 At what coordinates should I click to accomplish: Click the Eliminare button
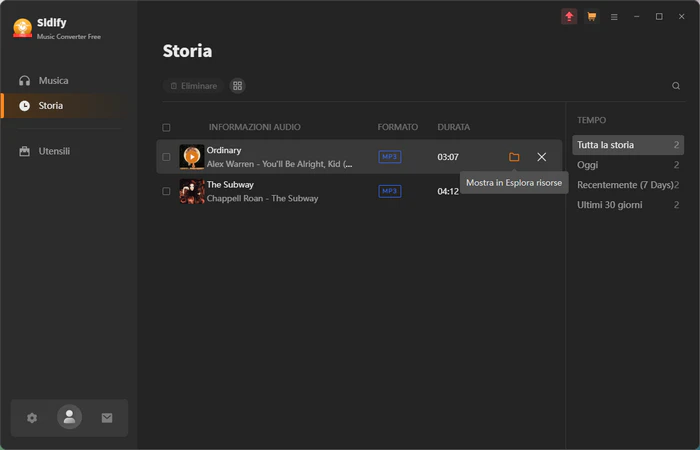[x=194, y=86]
